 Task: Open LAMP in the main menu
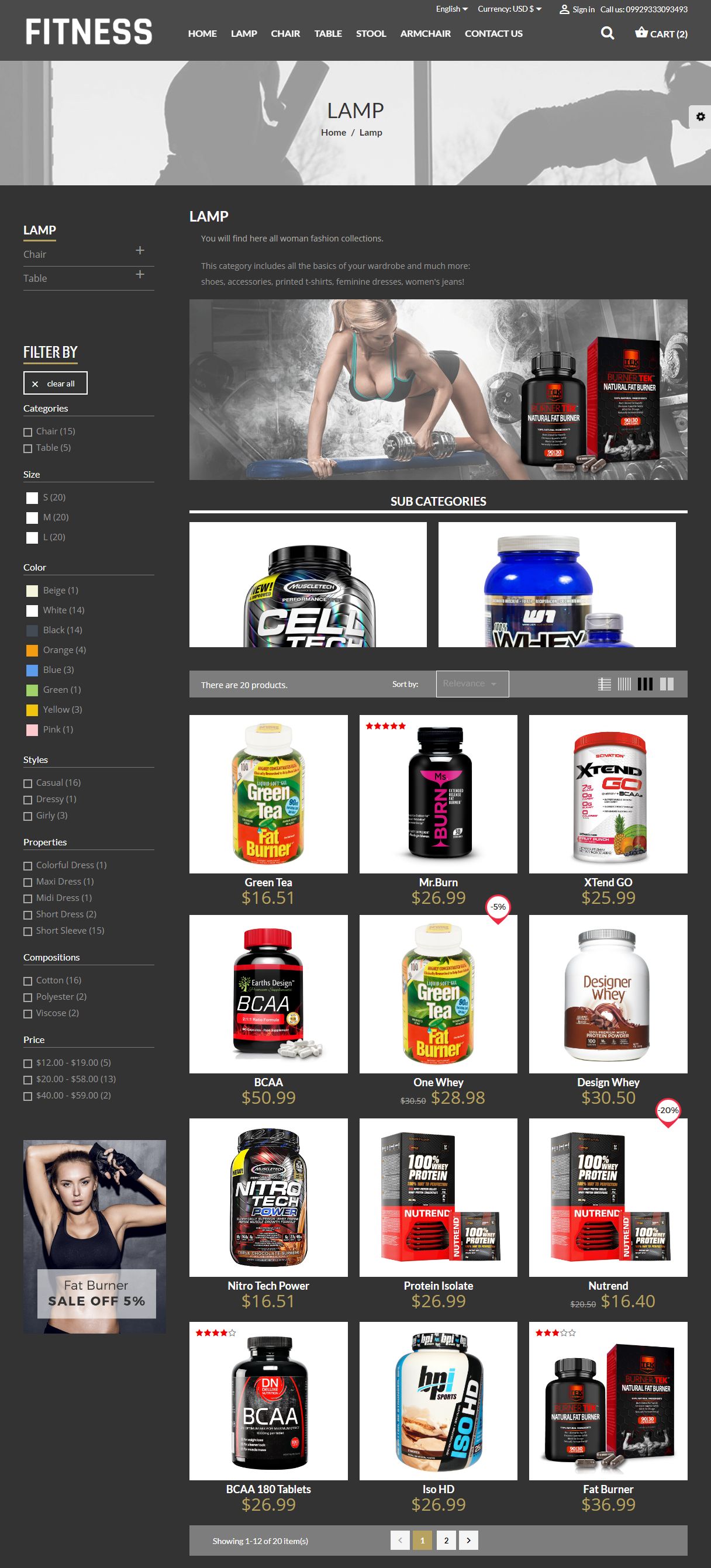pos(243,33)
